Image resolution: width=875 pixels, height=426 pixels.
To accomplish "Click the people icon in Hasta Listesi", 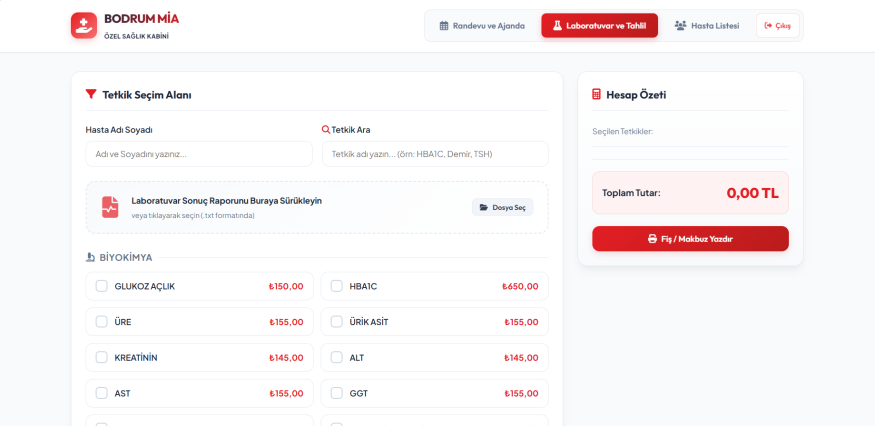I will 680,26.
